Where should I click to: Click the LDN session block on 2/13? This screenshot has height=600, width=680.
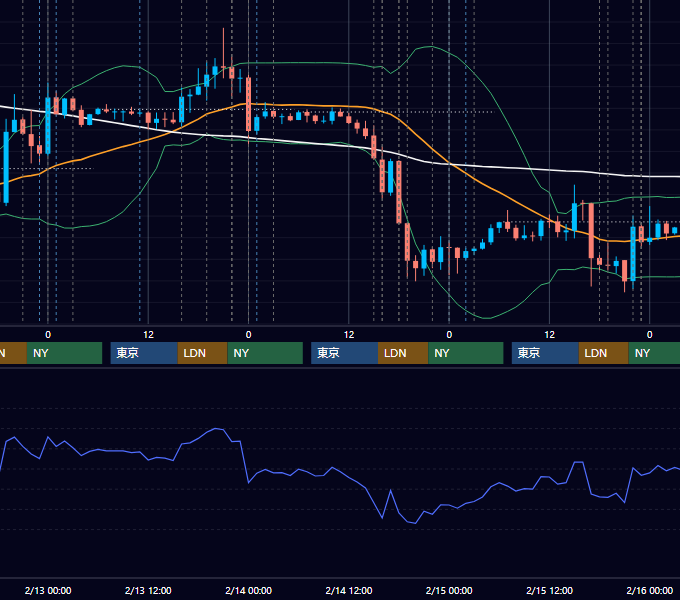[203, 353]
